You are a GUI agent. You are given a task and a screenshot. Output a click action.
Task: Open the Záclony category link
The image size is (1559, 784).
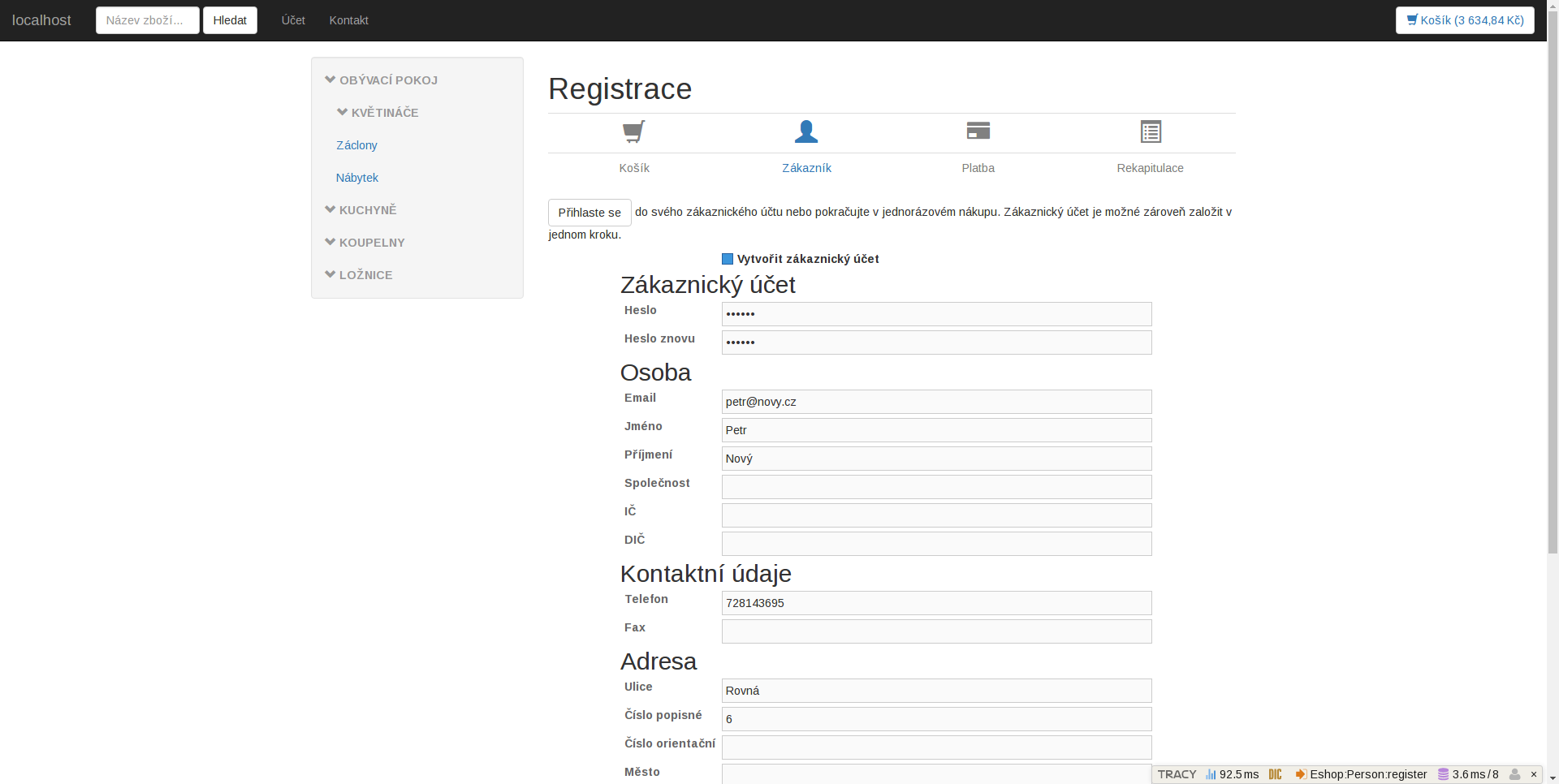[x=356, y=145]
